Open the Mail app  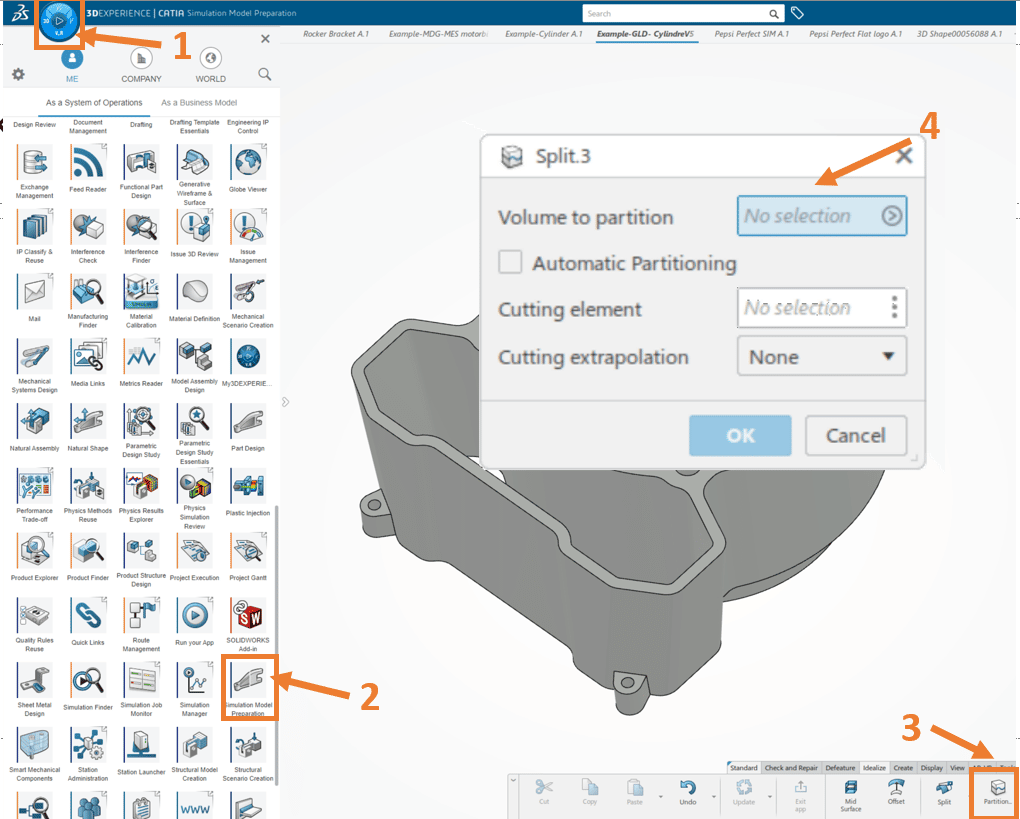click(34, 298)
